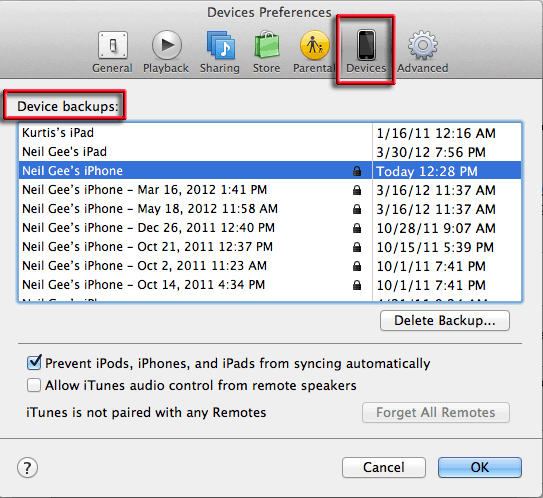Enable iTunes audio control from remote speakers
543x498 pixels.
[x=34, y=385]
